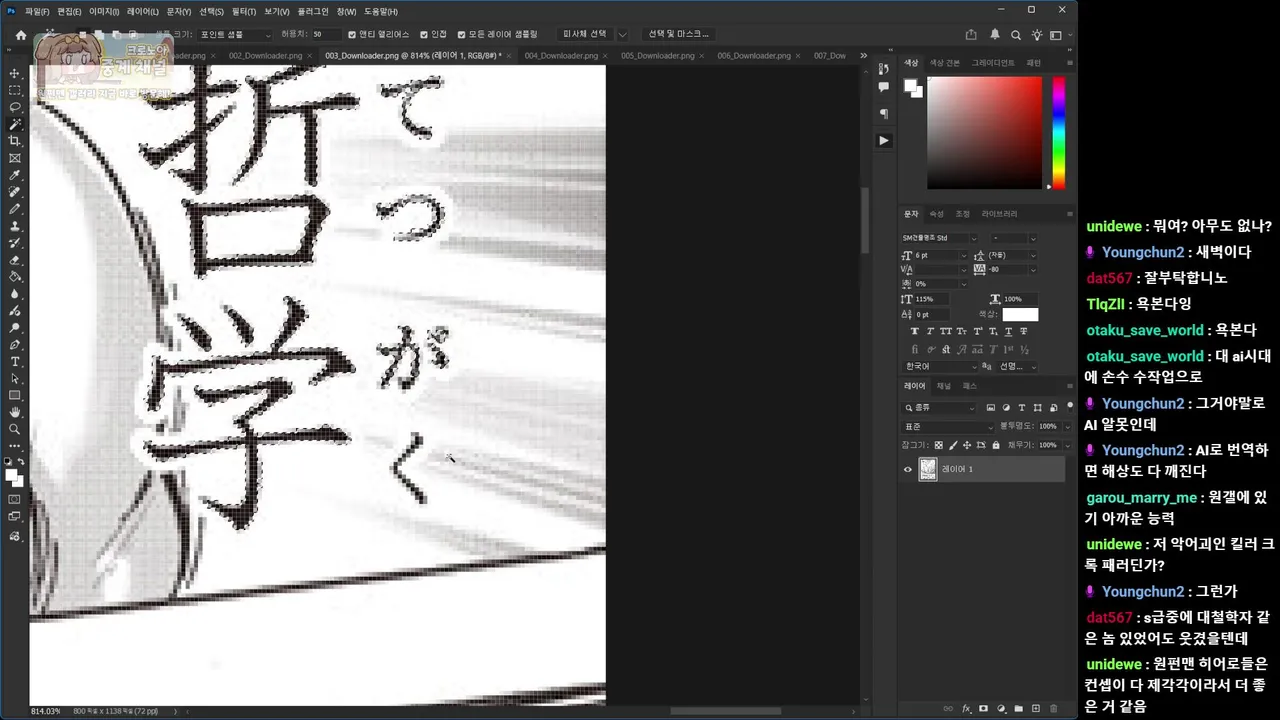Toggle the 모든 레이어 샘플링 checkbox
The width and height of the screenshot is (1280, 720).
461,34
